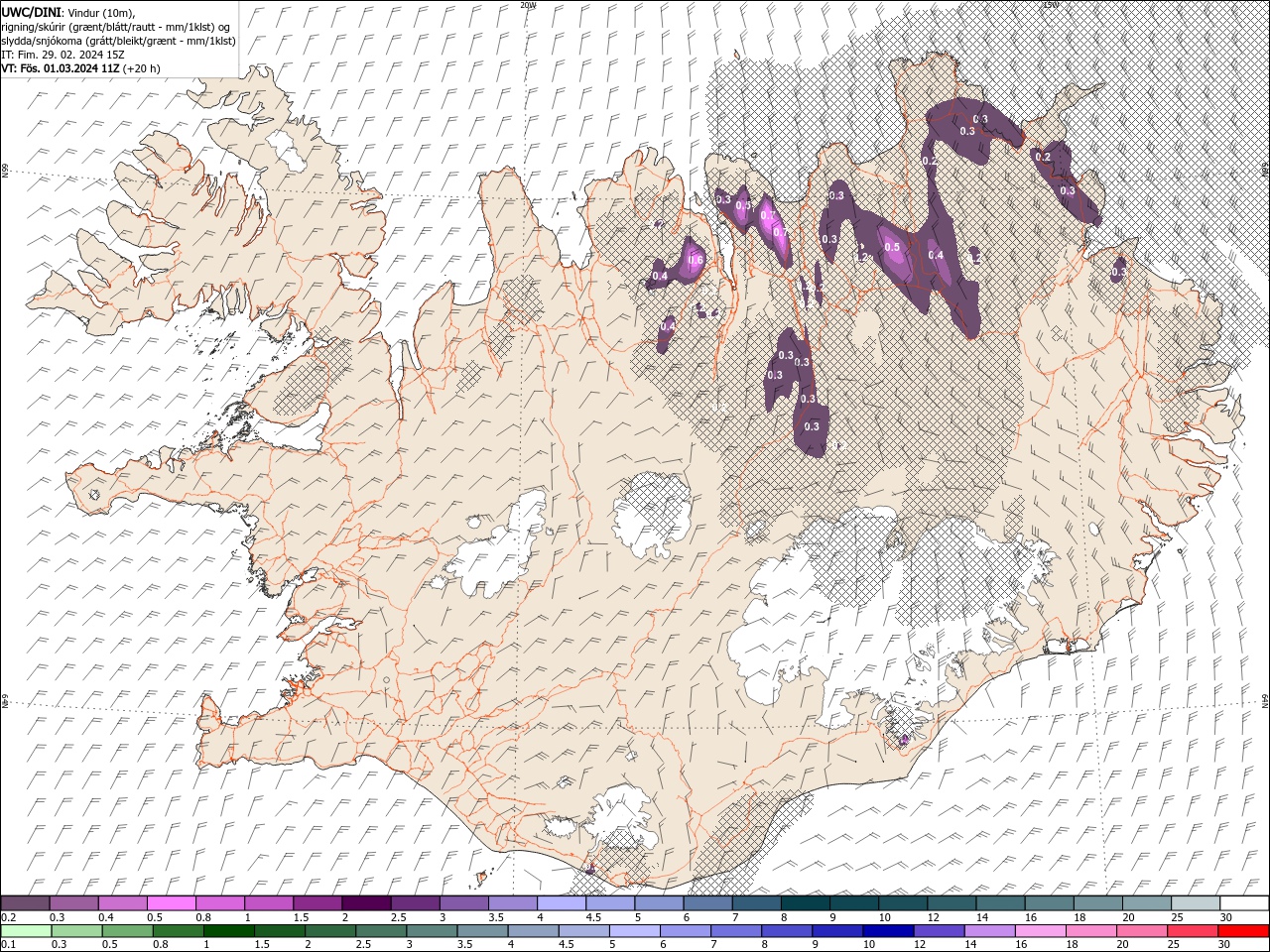Click the (+20 h) forecast offset text
This screenshot has width=1270, height=952.
pos(140,68)
